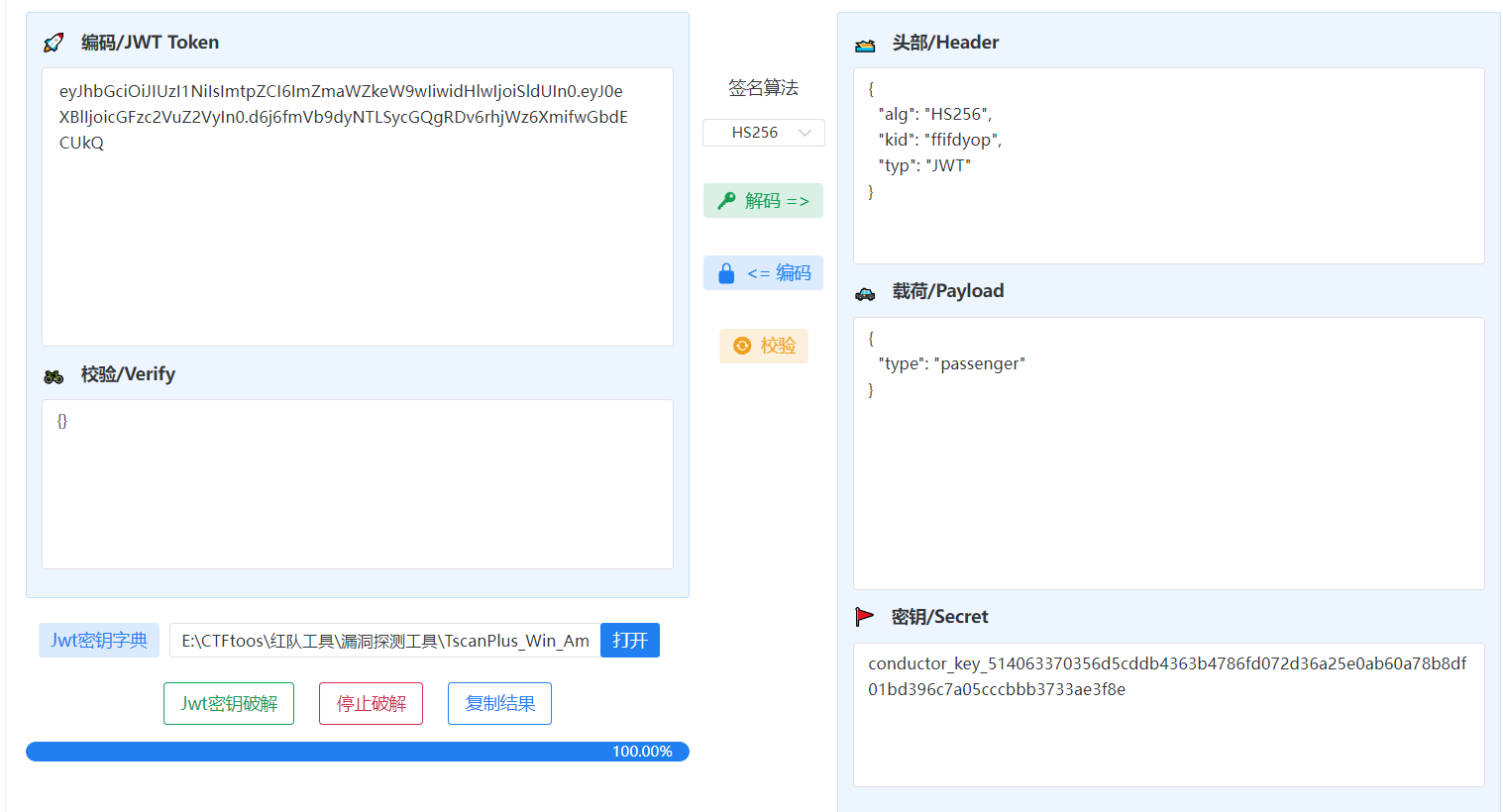Click the 编码/JWT Token heading
Viewport: 1503px width, 812px height.
[x=151, y=43]
